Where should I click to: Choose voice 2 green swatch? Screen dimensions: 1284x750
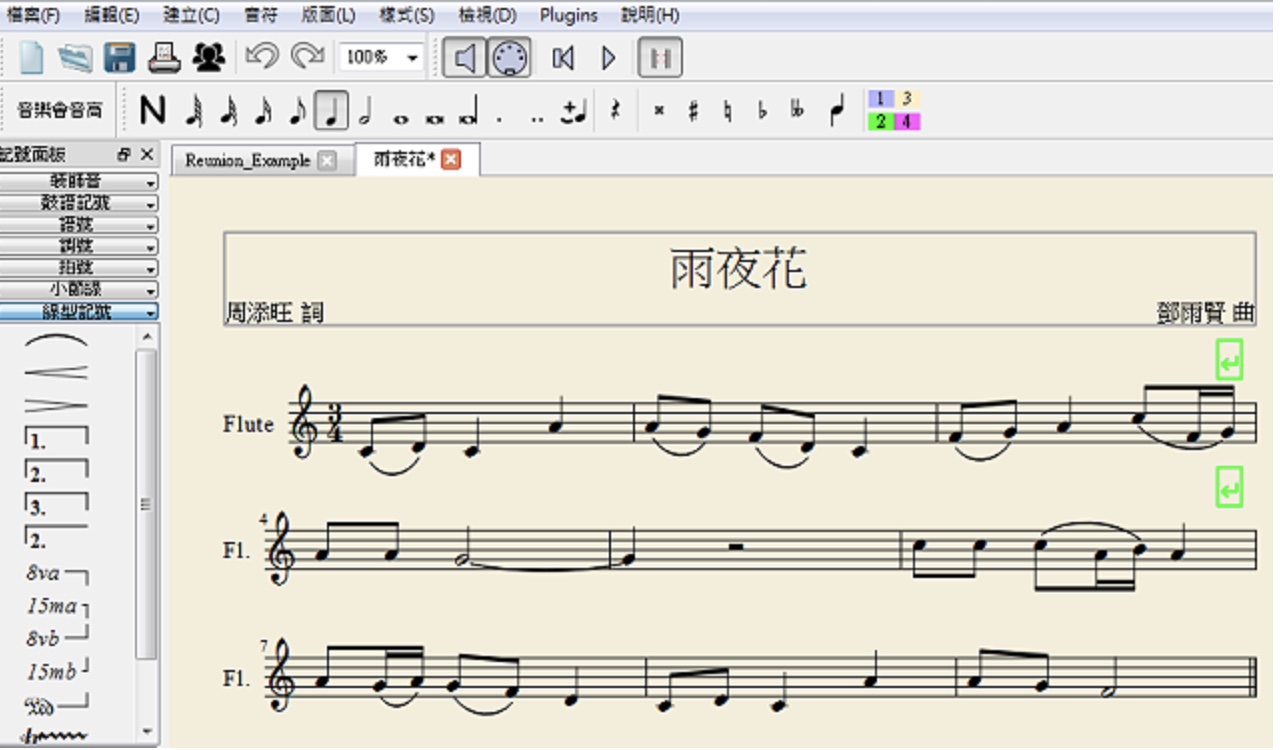[x=881, y=122]
